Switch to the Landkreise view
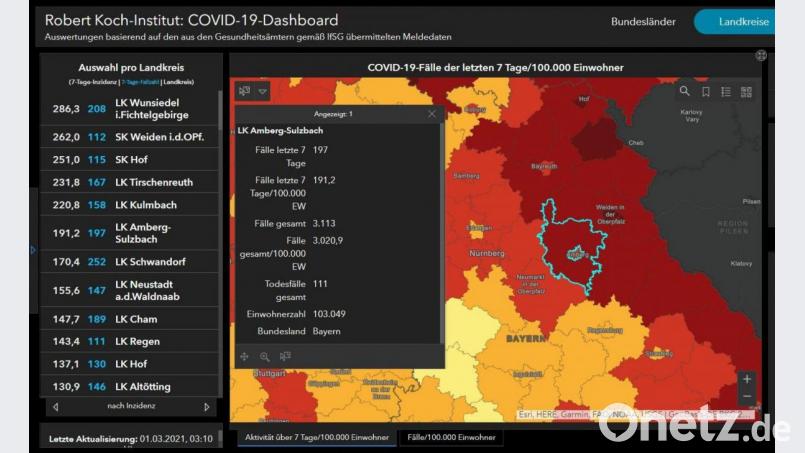 (x=735, y=22)
